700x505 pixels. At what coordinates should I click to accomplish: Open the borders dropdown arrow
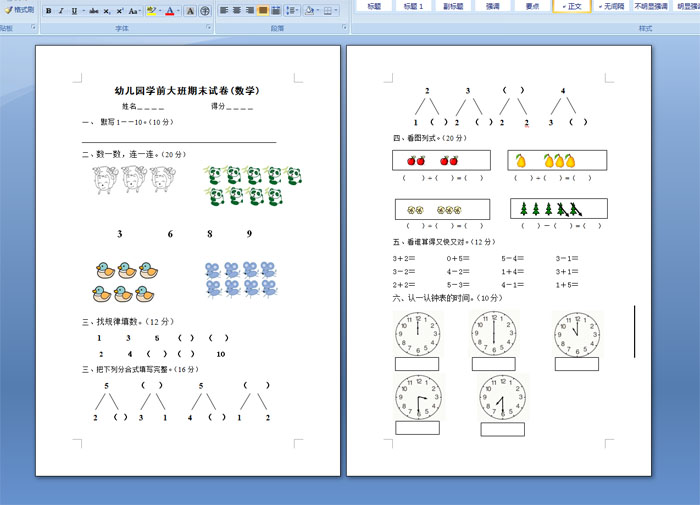coord(336,10)
